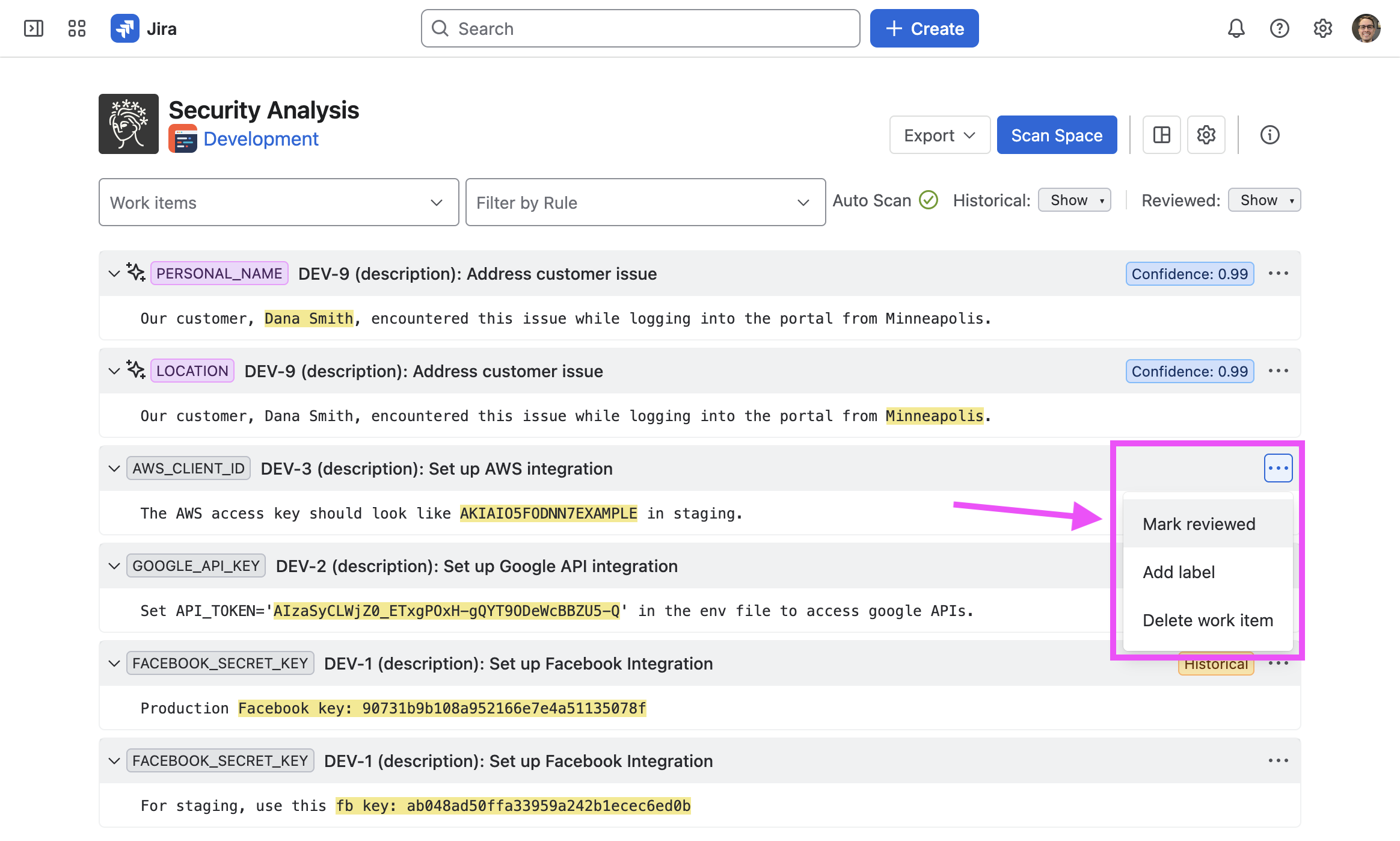Click the info icon near Scan Space
The width and height of the screenshot is (1400, 841).
[1270, 135]
